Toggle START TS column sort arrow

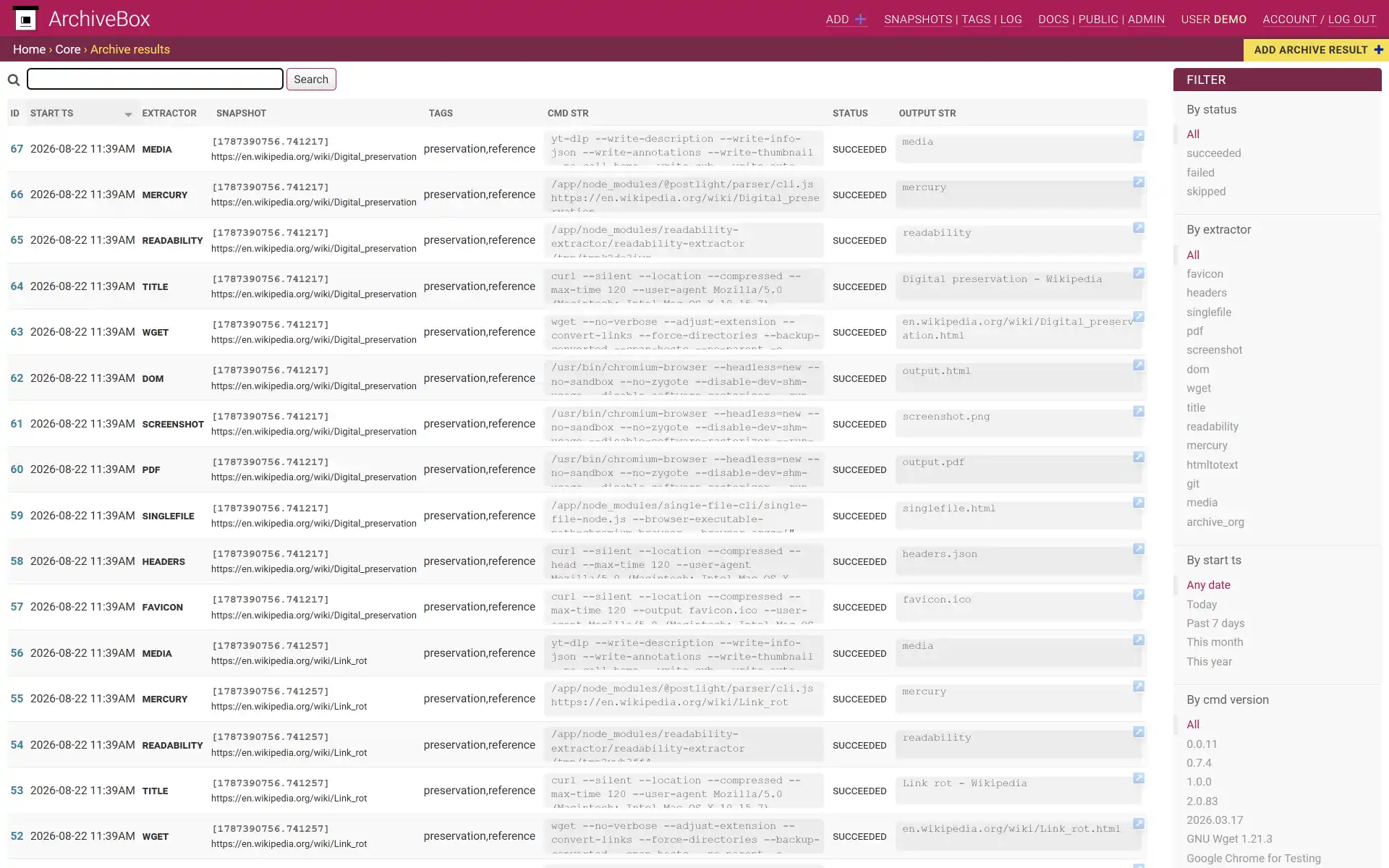click(128, 114)
